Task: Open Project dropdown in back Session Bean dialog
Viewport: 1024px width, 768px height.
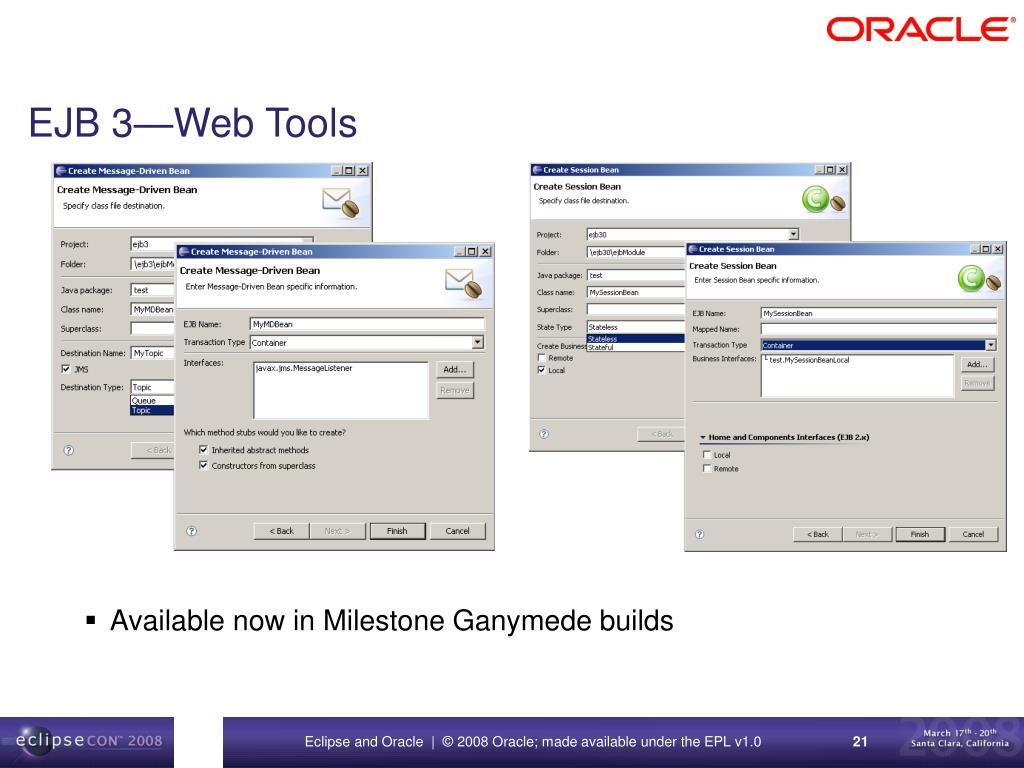Action: click(x=793, y=234)
